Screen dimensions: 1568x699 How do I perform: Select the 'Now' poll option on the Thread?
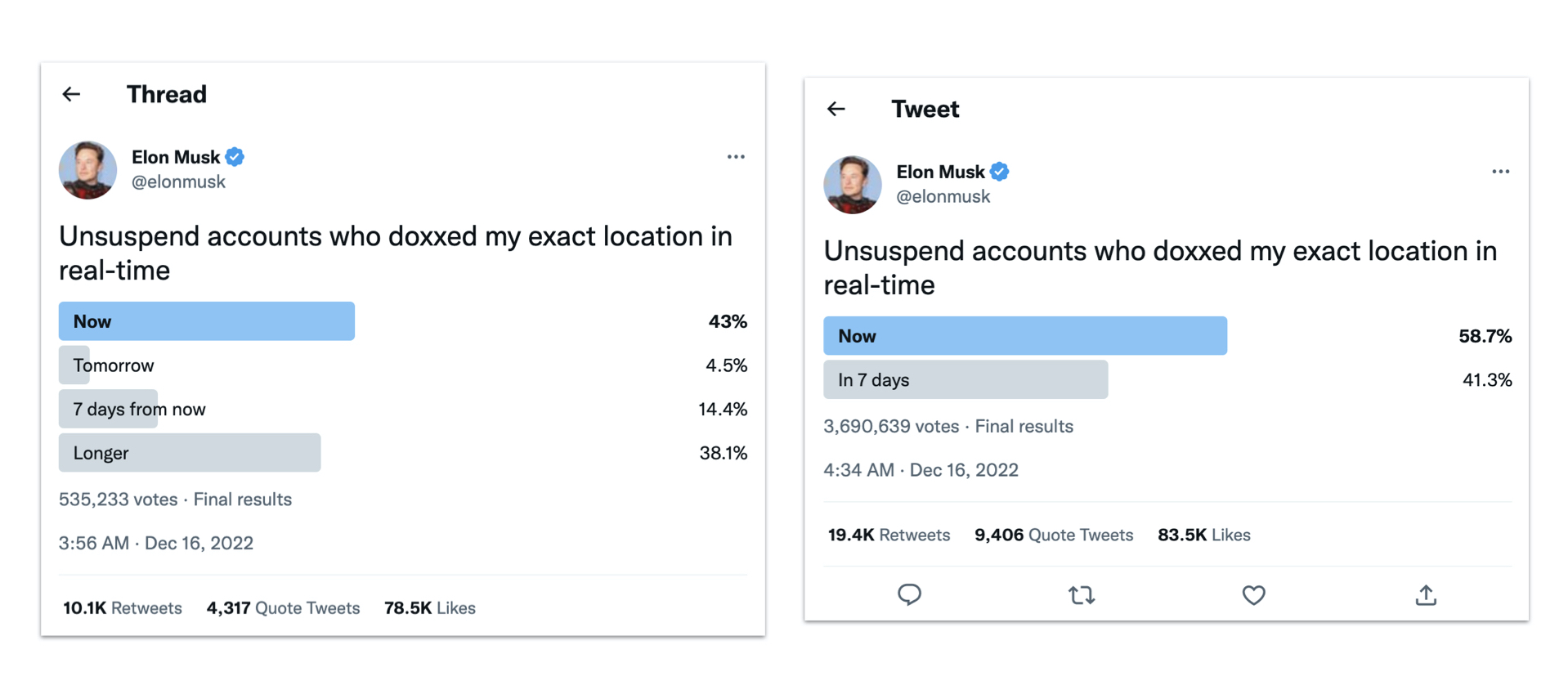click(206, 320)
